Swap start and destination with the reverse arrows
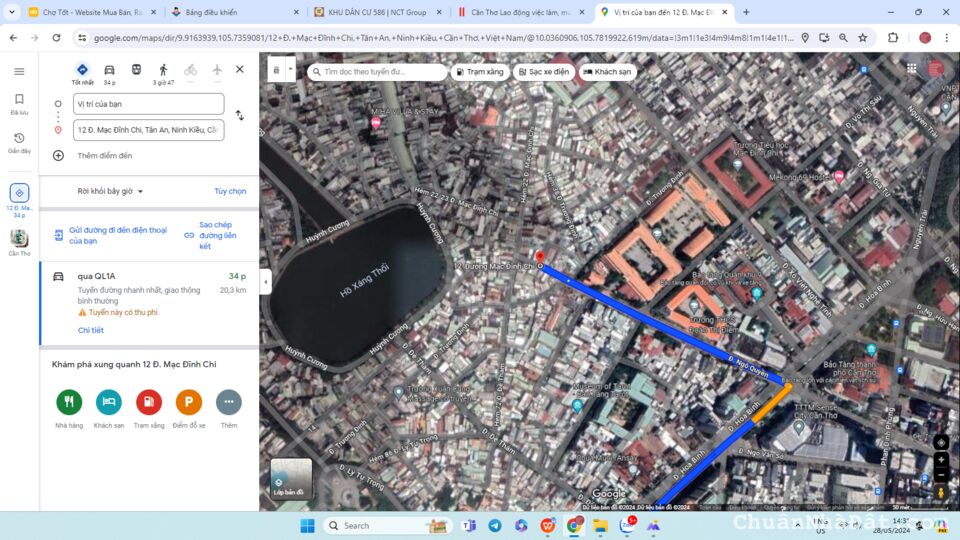The width and height of the screenshot is (960, 540). (x=240, y=116)
